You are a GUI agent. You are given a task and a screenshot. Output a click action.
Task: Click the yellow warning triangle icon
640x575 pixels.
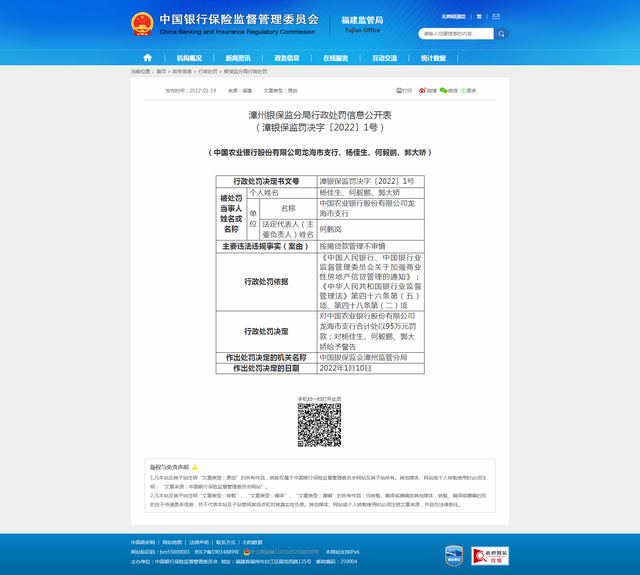(x=195, y=467)
